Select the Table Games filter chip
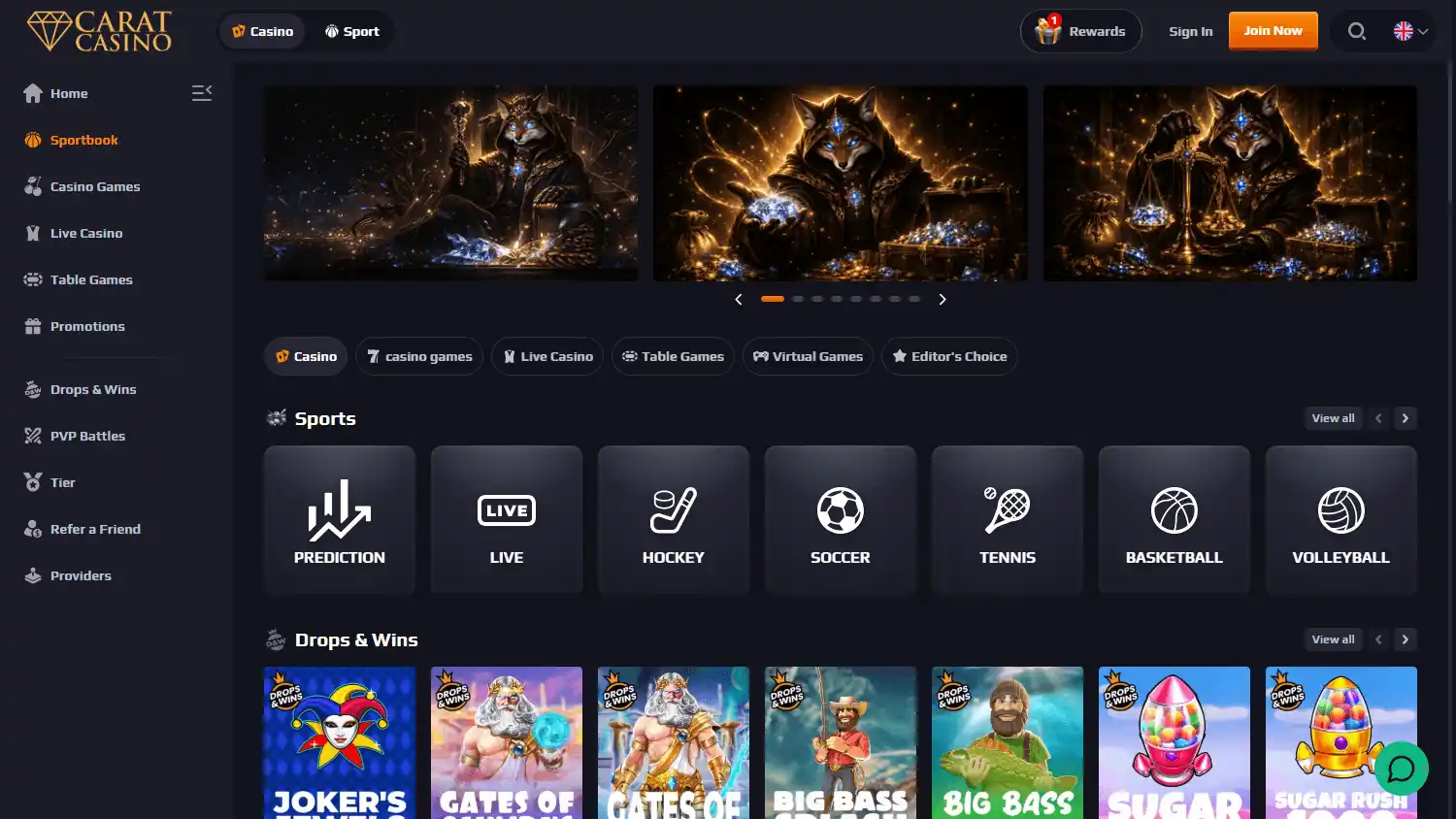1456x819 pixels. pyautogui.click(x=674, y=356)
